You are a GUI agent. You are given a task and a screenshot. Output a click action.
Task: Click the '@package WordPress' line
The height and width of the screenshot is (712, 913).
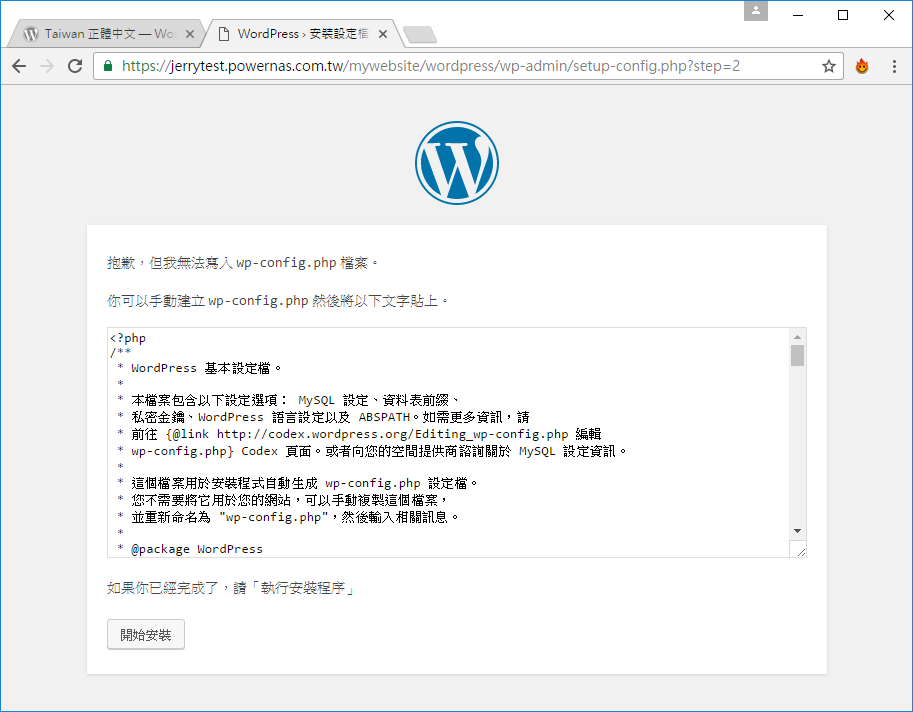pyautogui.click(x=197, y=549)
